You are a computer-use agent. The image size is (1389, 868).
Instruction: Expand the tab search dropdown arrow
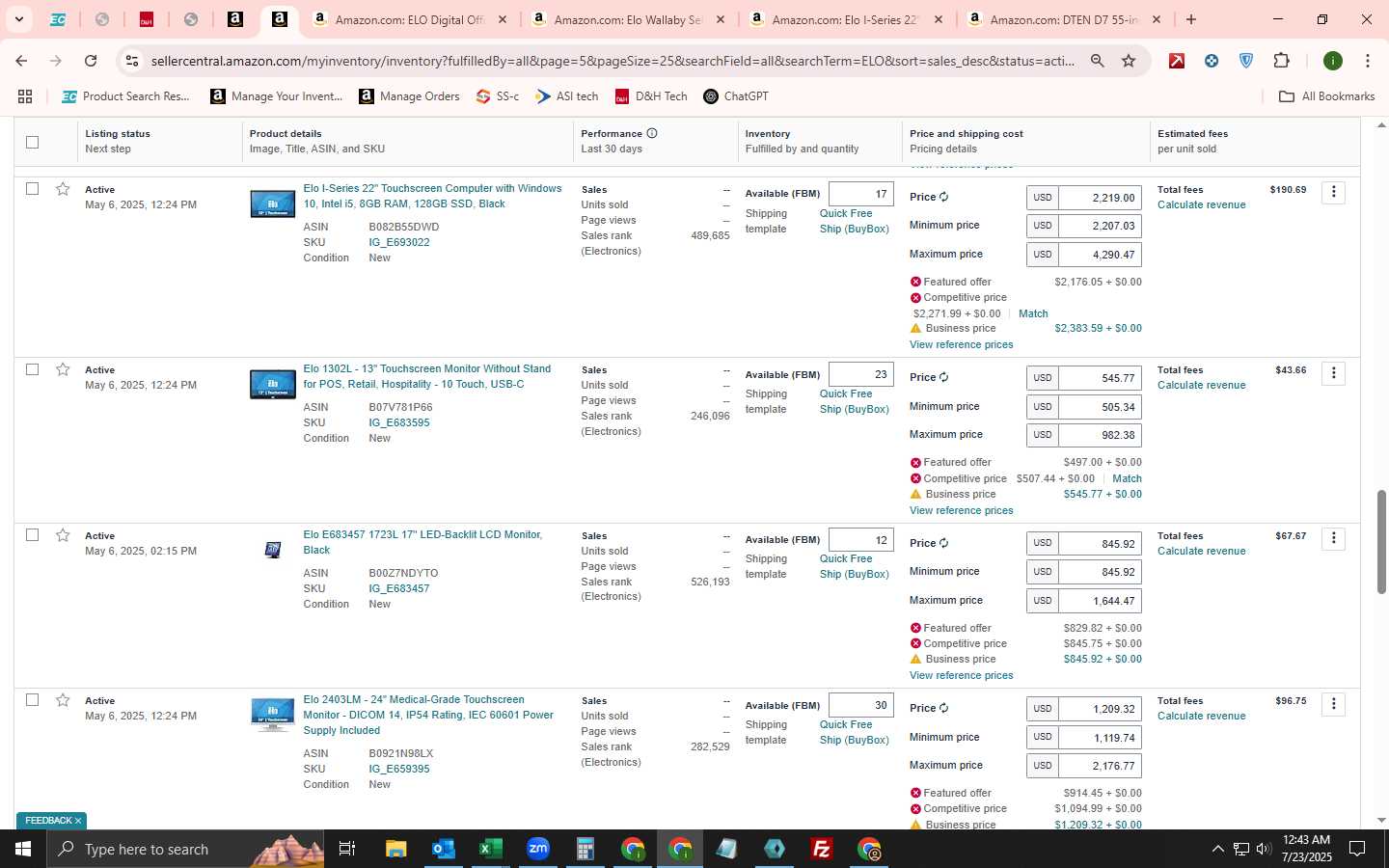[x=18, y=19]
